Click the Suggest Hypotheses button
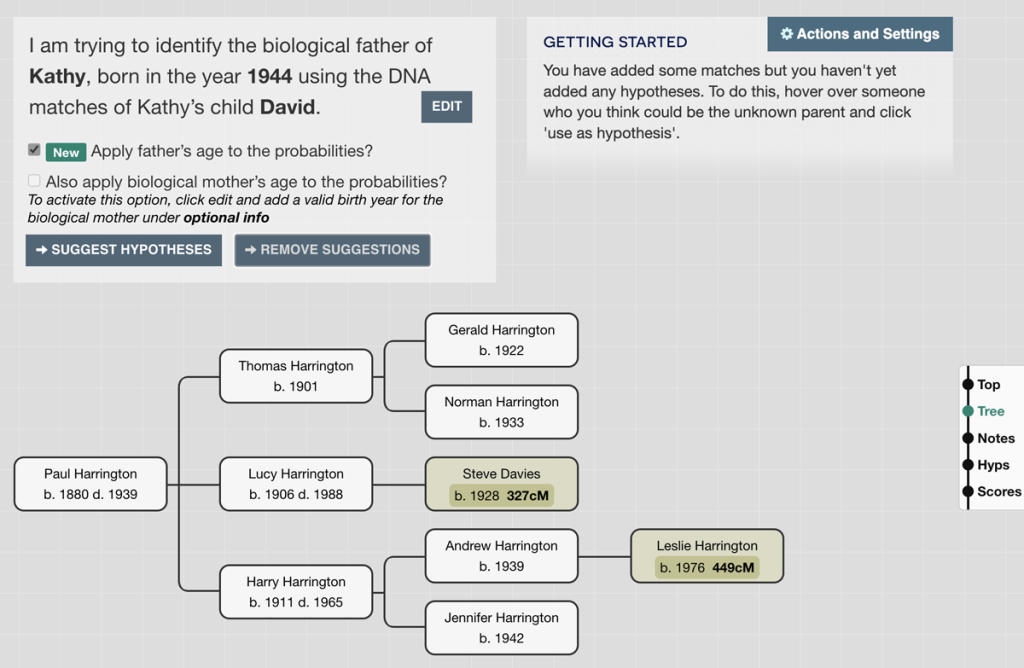Screen dimensions: 1024x668 [x=123, y=250]
